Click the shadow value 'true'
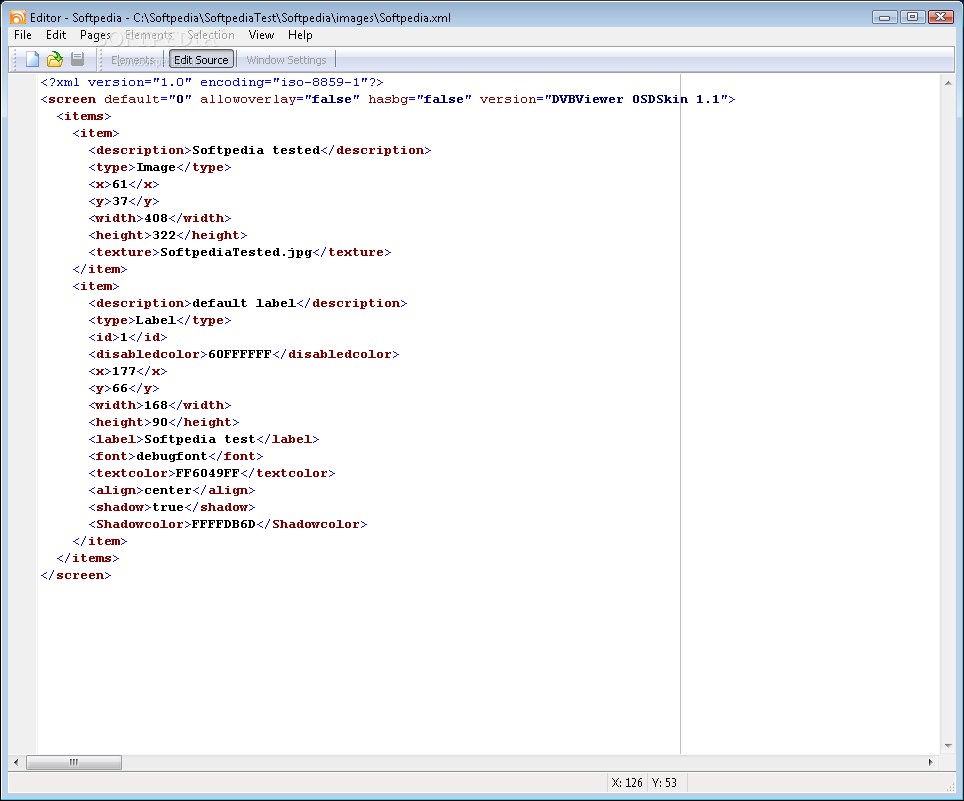This screenshot has width=964, height=801. click(168, 507)
